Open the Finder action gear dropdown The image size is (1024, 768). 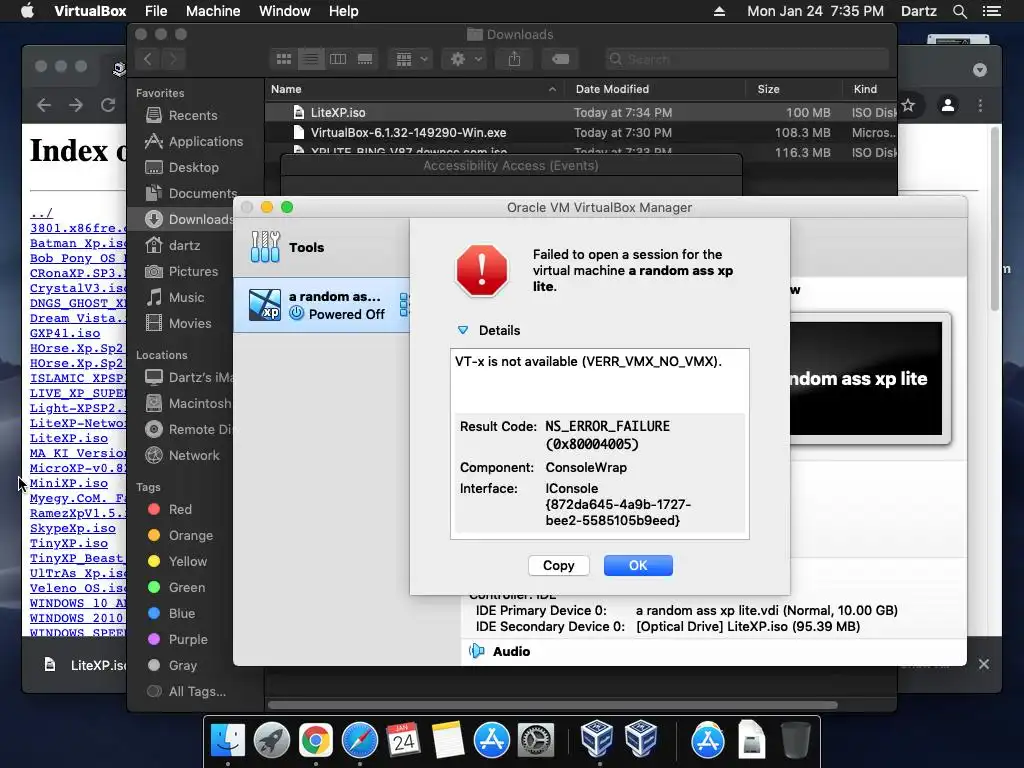(465, 59)
